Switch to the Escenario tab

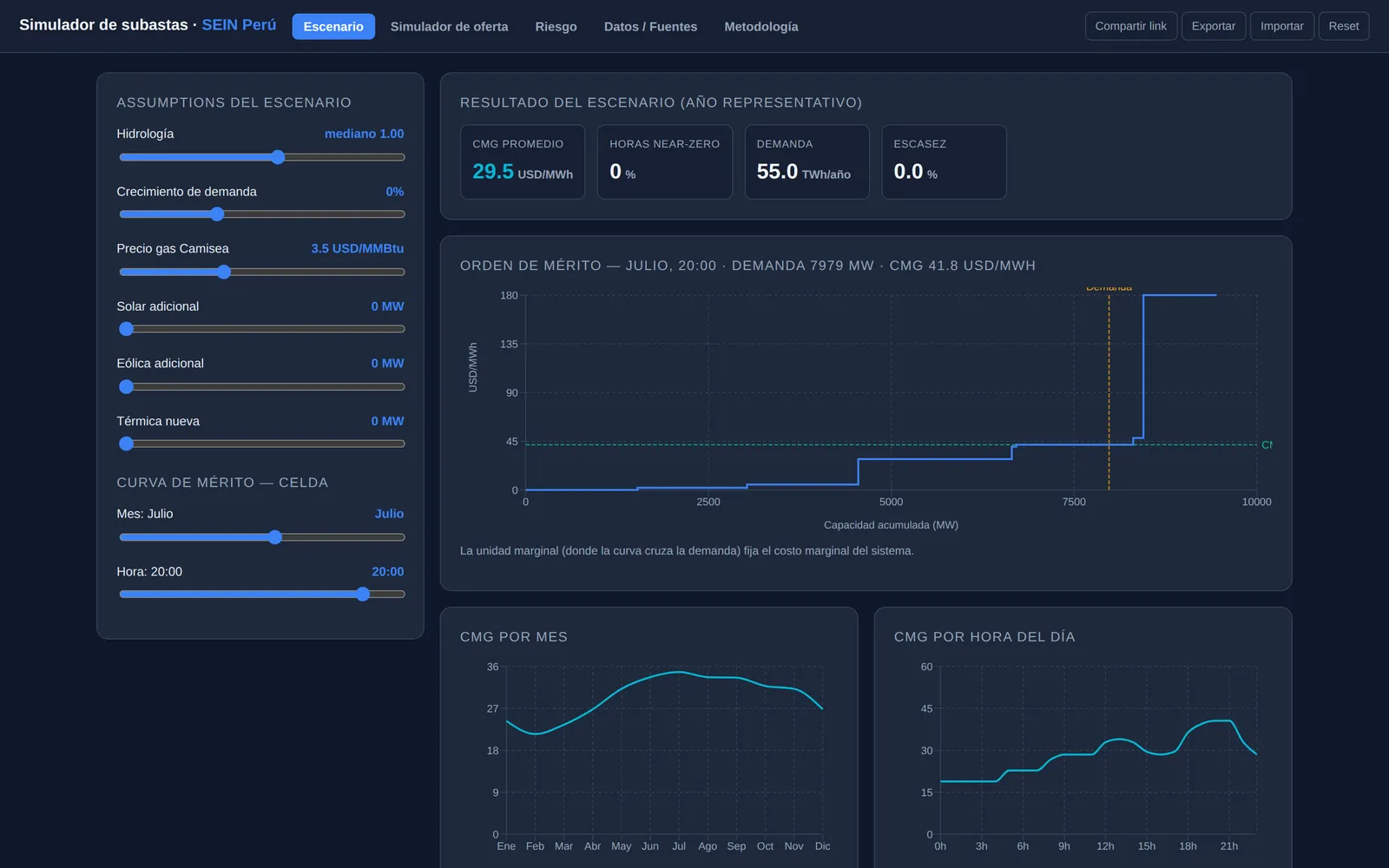point(333,26)
